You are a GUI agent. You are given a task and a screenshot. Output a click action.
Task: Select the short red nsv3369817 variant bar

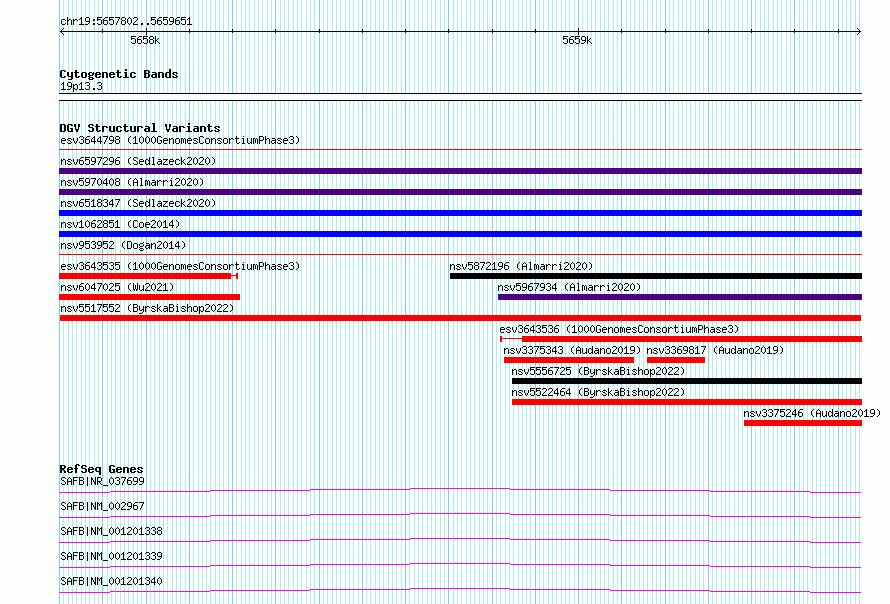[676, 360]
